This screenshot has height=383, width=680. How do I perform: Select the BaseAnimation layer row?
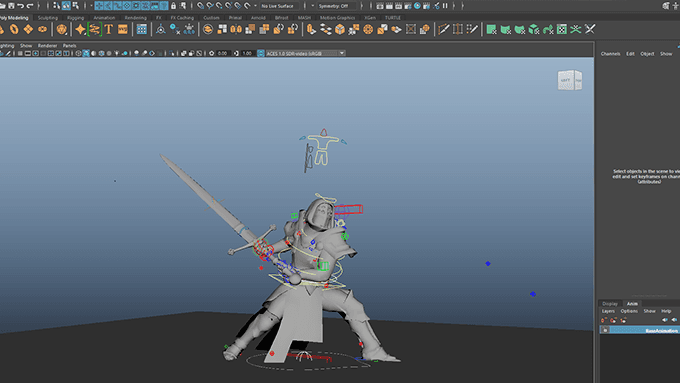[x=640, y=330]
